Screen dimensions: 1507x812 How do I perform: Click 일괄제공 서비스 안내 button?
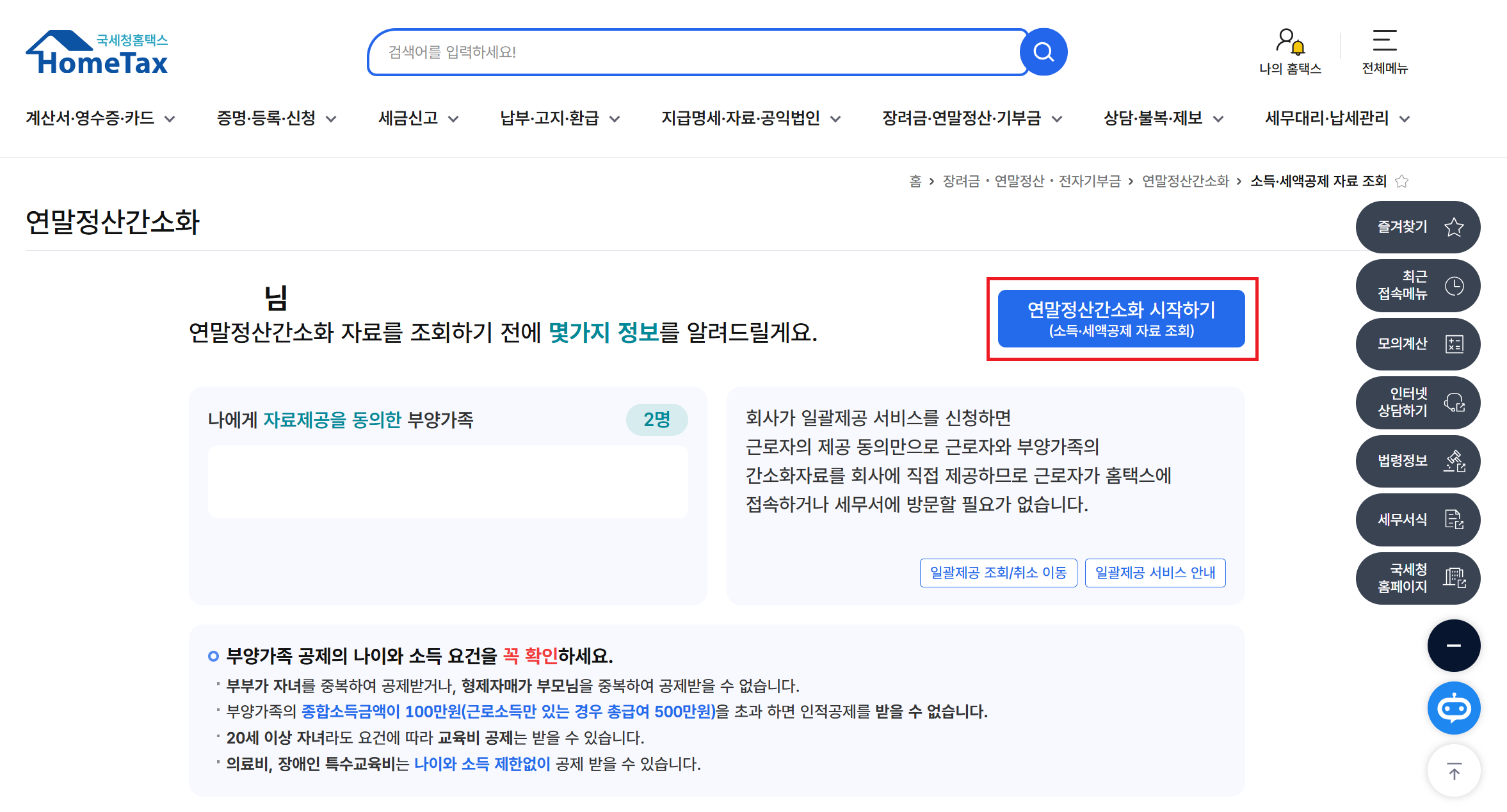[x=1155, y=573]
